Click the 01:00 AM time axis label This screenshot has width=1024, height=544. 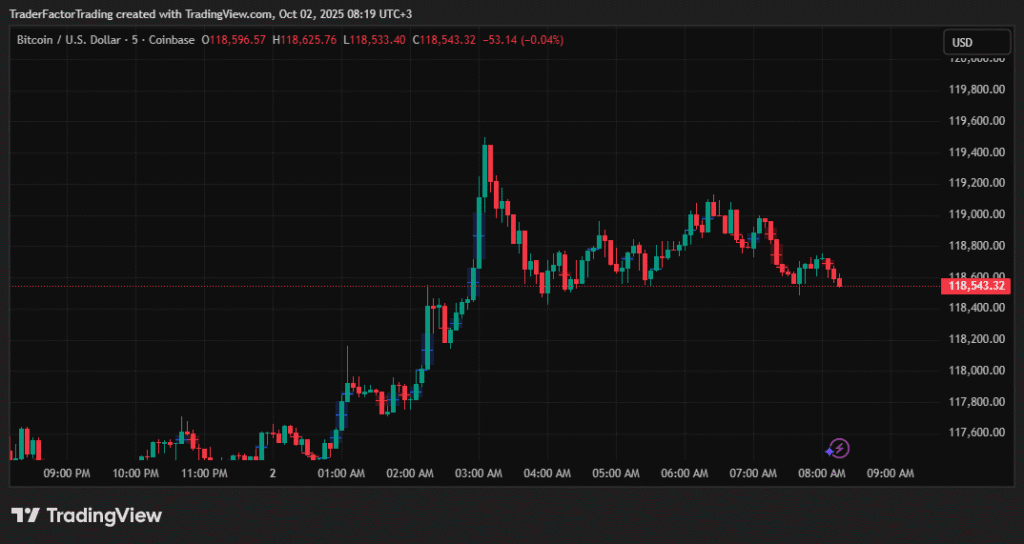pyautogui.click(x=341, y=473)
